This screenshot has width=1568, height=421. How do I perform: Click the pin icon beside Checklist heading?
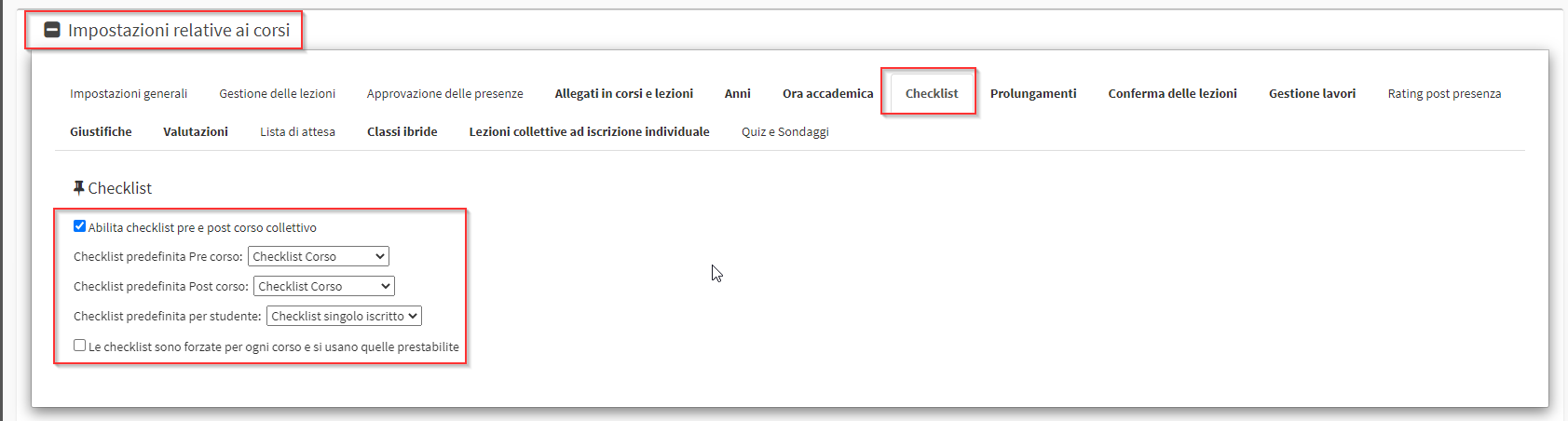coord(78,188)
